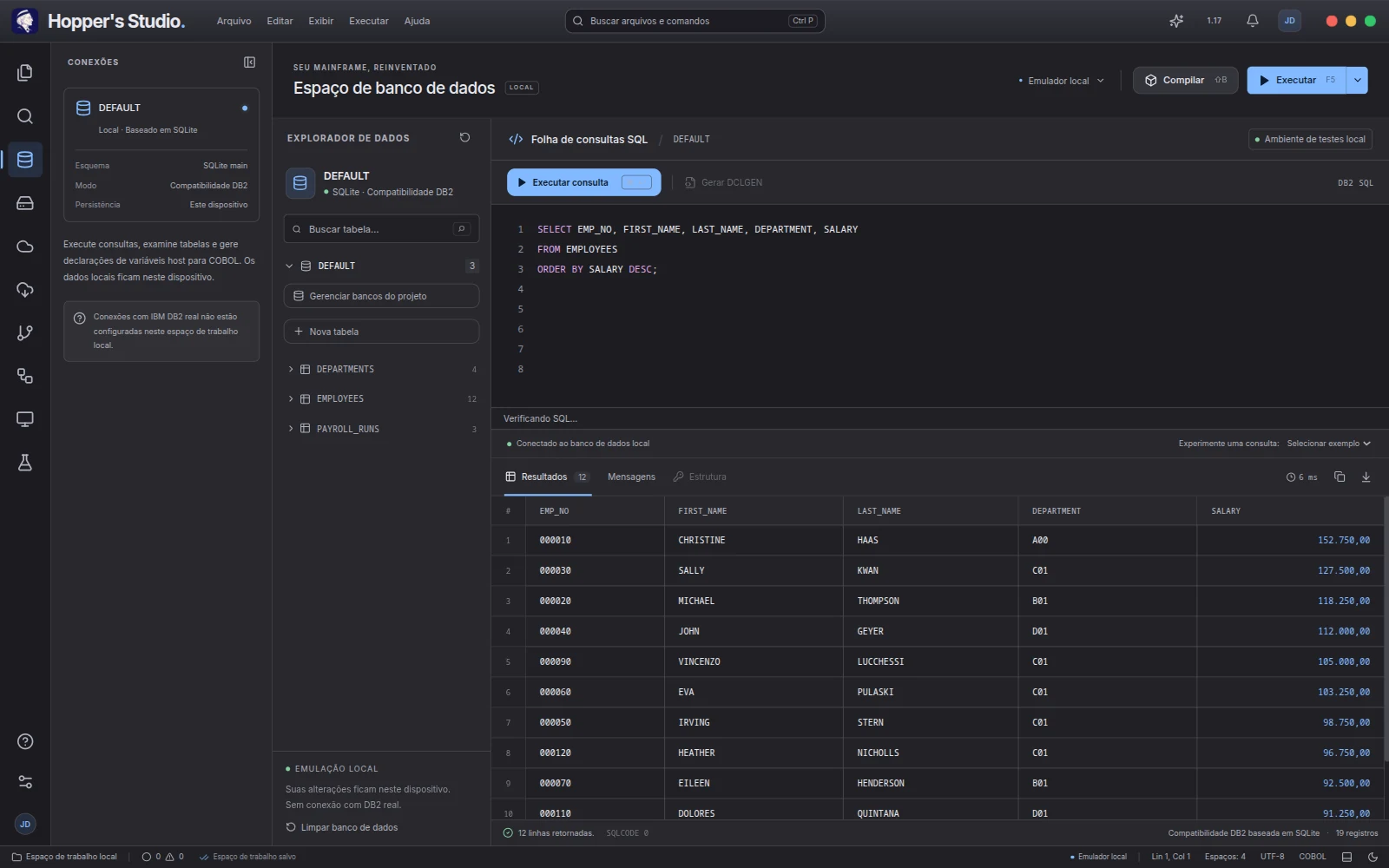Switch to the Estrutura tab
Image resolution: width=1389 pixels, height=868 pixels.
coord(700,477)
